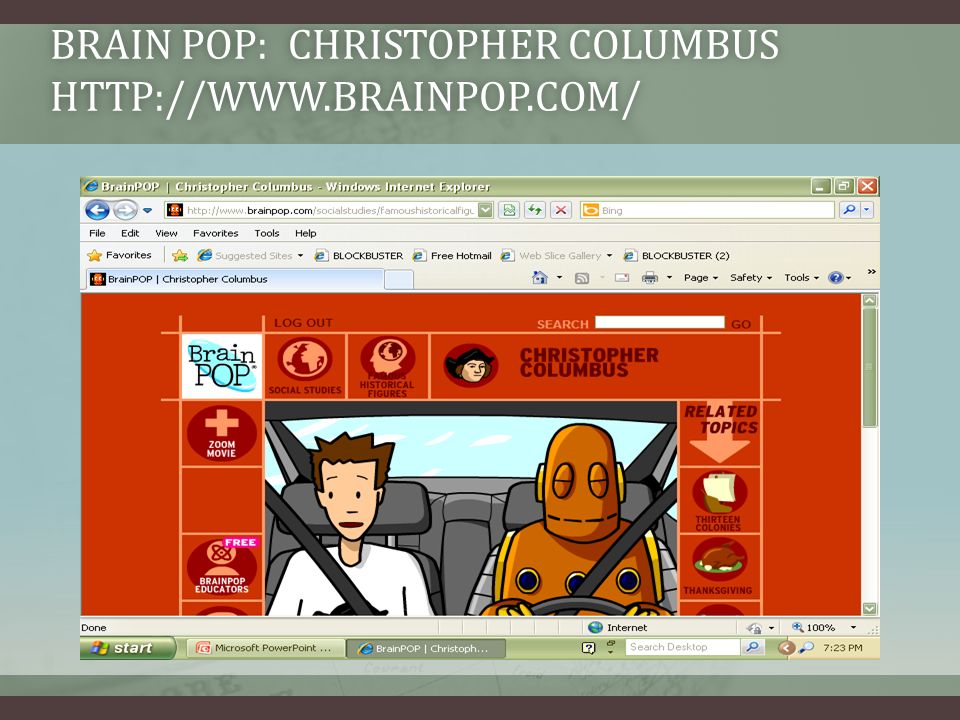Click the LOG OUT link
960x720 pixels.
[x=303, y=323]
